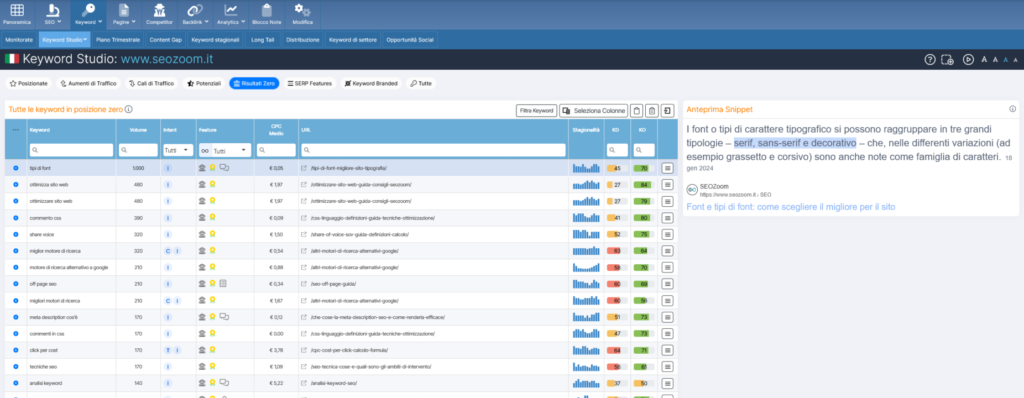Open external link icon for /seo-off-page-guida/
The image size is (1024, 398).
[x=303, y=284]
